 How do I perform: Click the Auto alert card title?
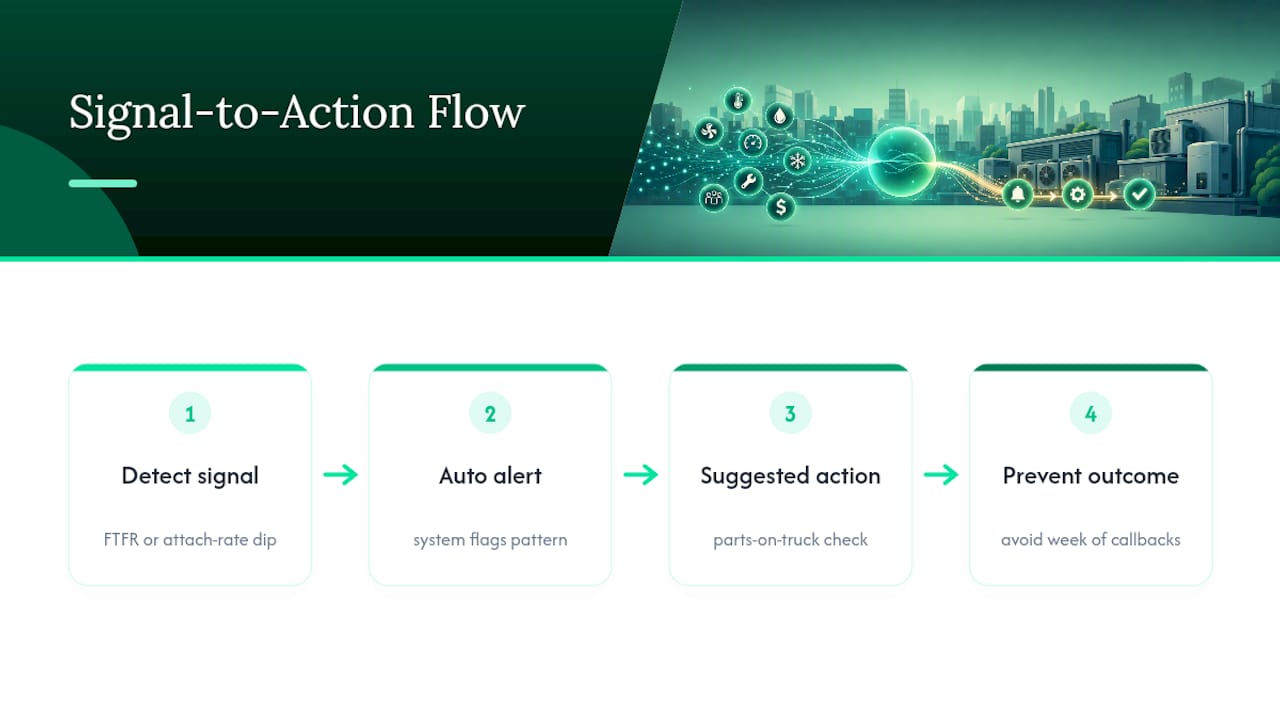(x=490, y=476)
